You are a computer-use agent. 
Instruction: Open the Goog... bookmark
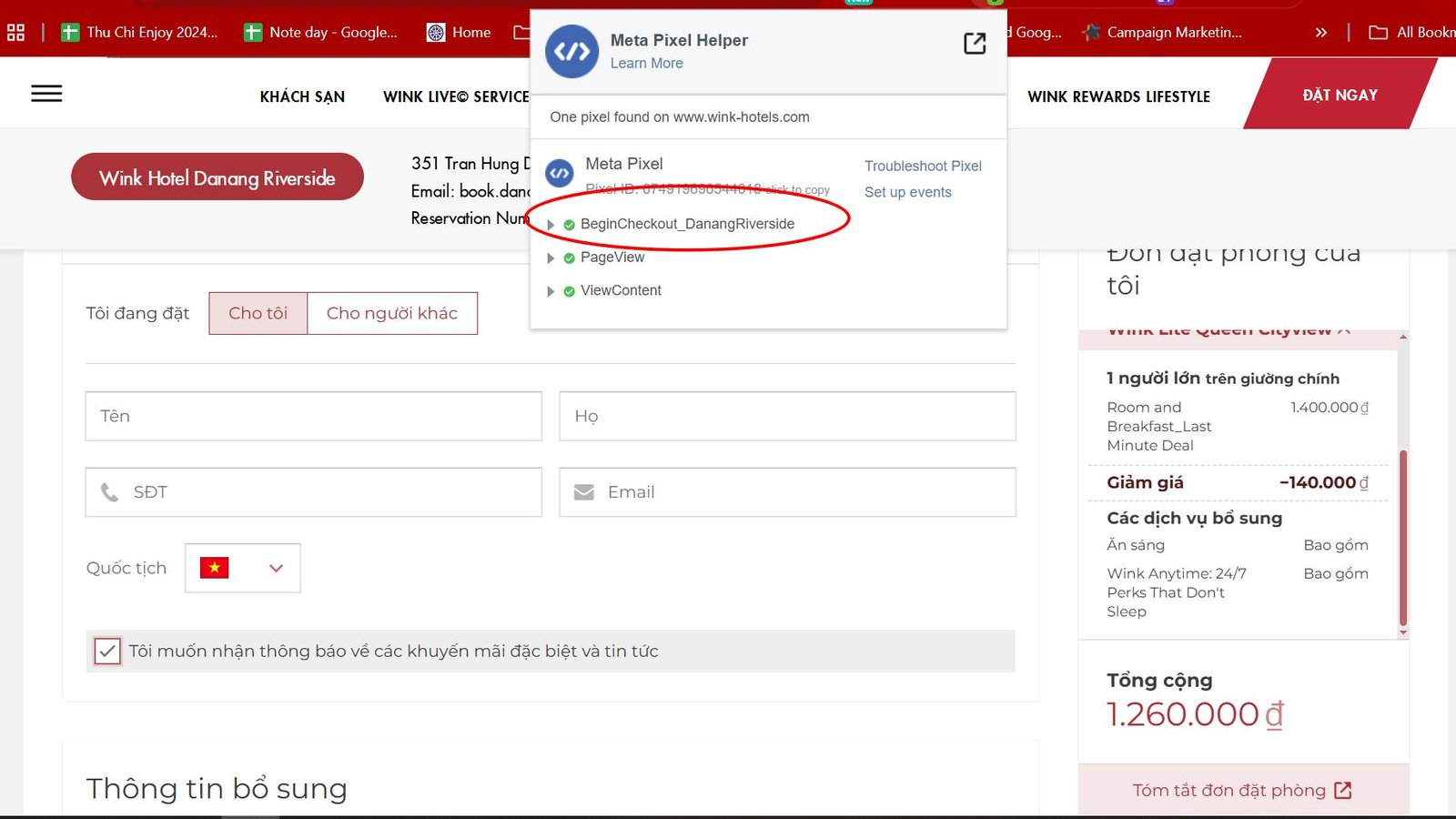[1036, 33]
